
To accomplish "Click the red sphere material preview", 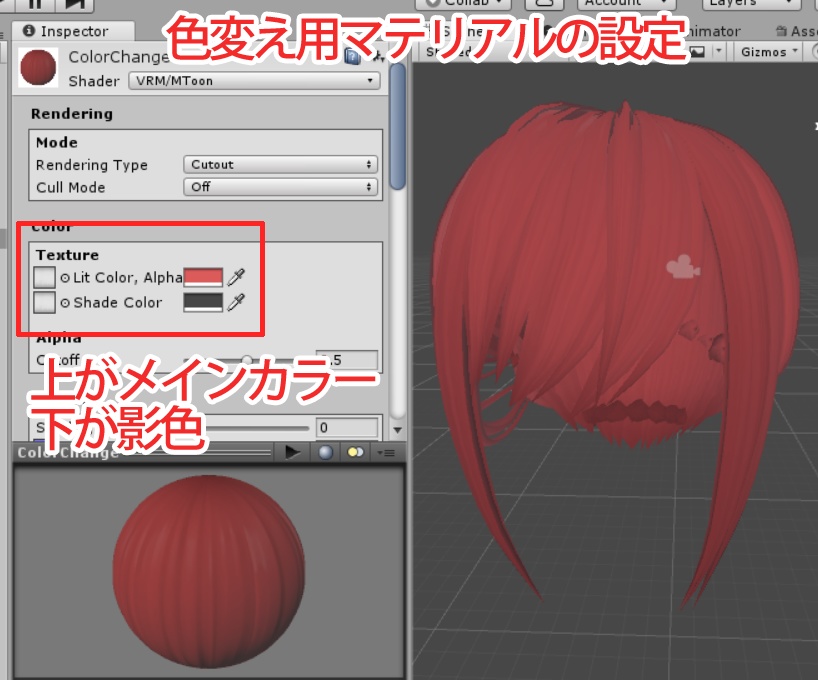I will (209, 571).
